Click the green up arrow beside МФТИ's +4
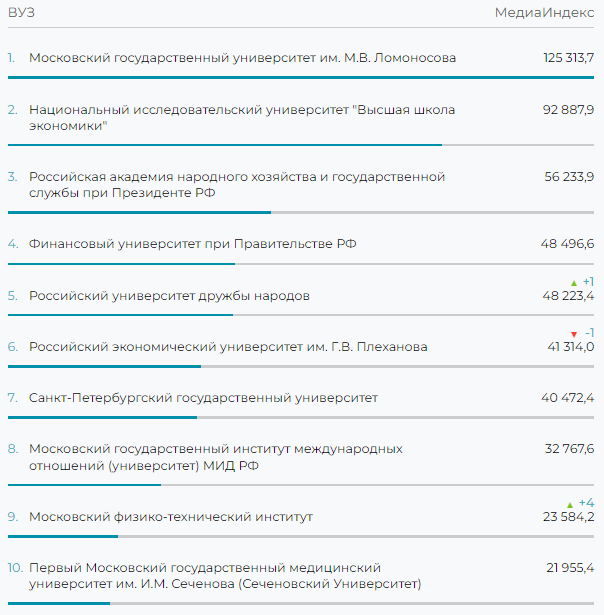Image resolution: width=604 pixels, height=615 pixels. point(570,505)
